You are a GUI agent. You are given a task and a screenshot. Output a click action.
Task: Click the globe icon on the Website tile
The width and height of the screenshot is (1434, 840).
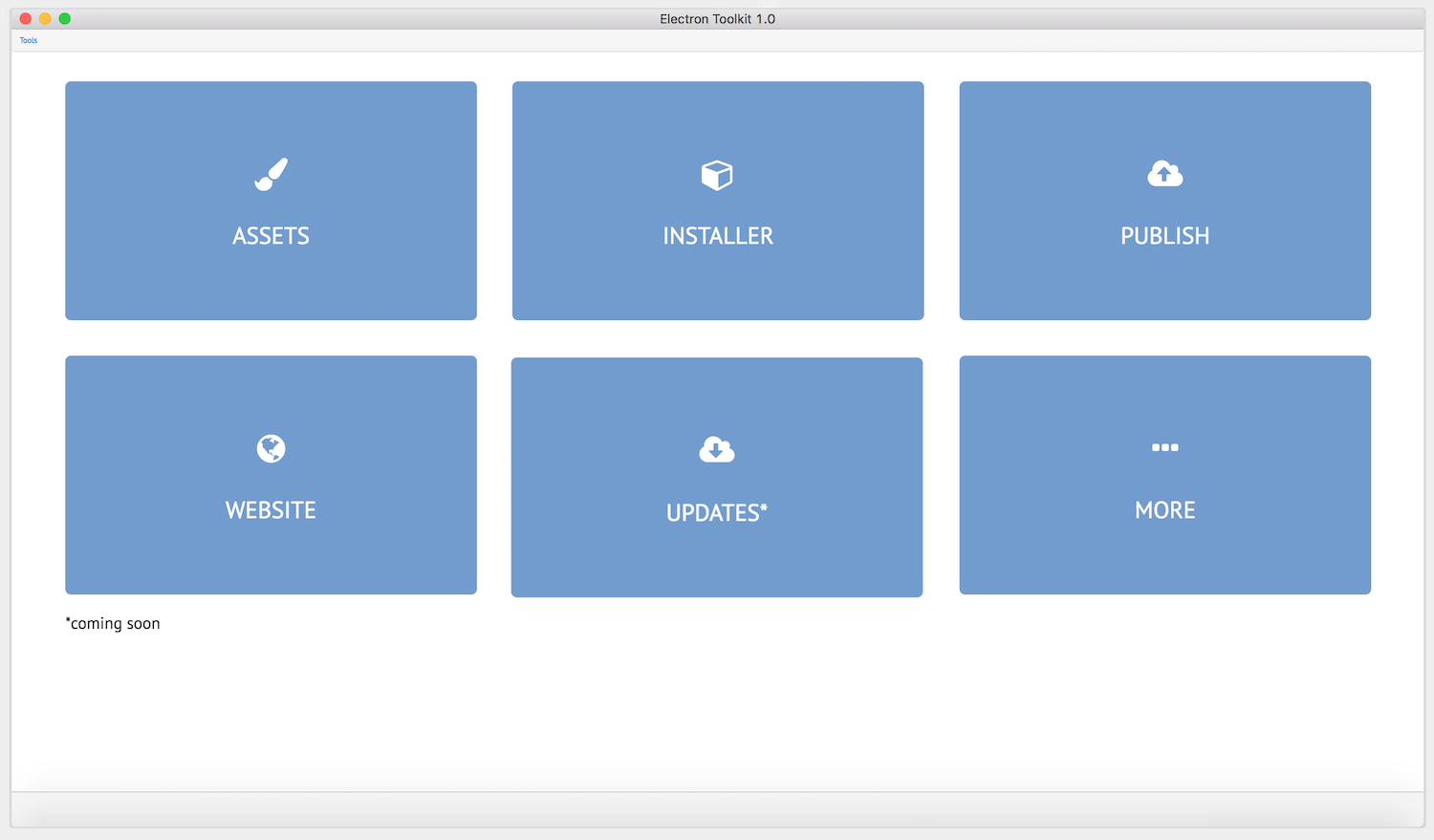point(271,449)
